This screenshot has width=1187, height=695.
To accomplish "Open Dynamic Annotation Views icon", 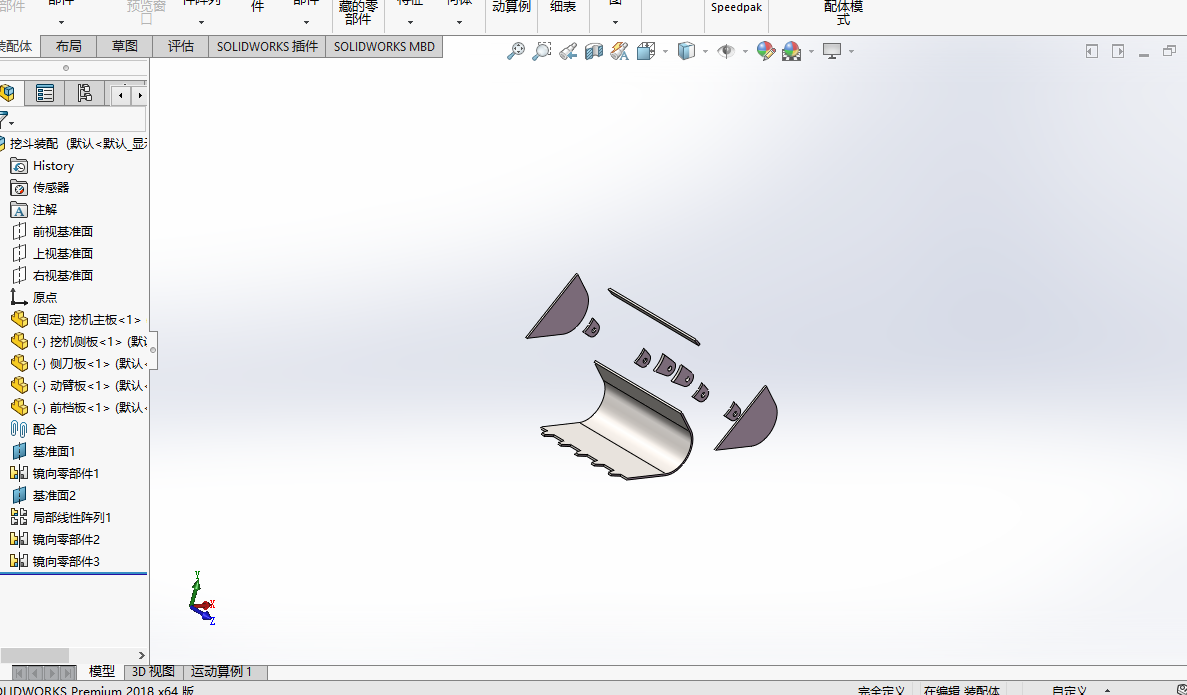I will tap(619, 51).
